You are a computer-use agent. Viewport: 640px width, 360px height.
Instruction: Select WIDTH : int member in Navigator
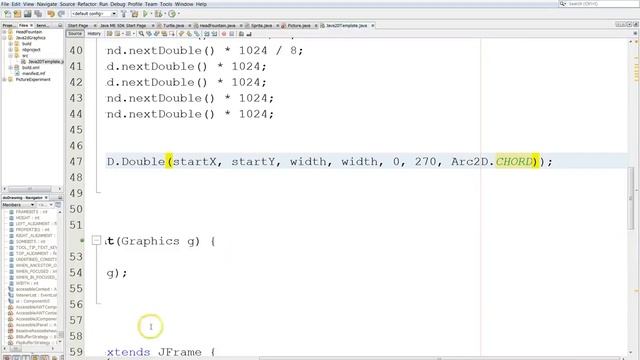[27, 283]
